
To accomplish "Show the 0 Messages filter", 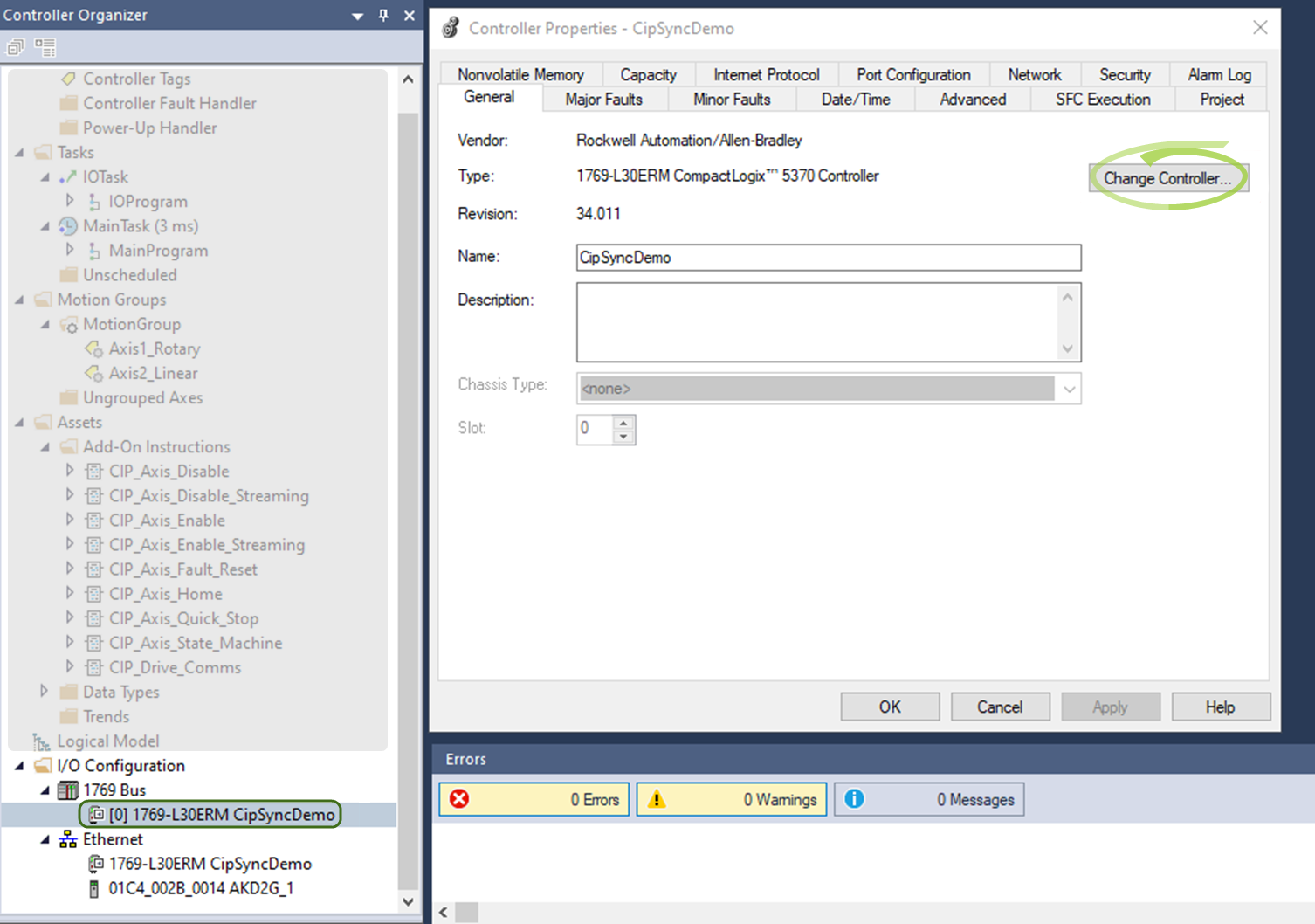I will pyautogui.click(x=929, y=799).
